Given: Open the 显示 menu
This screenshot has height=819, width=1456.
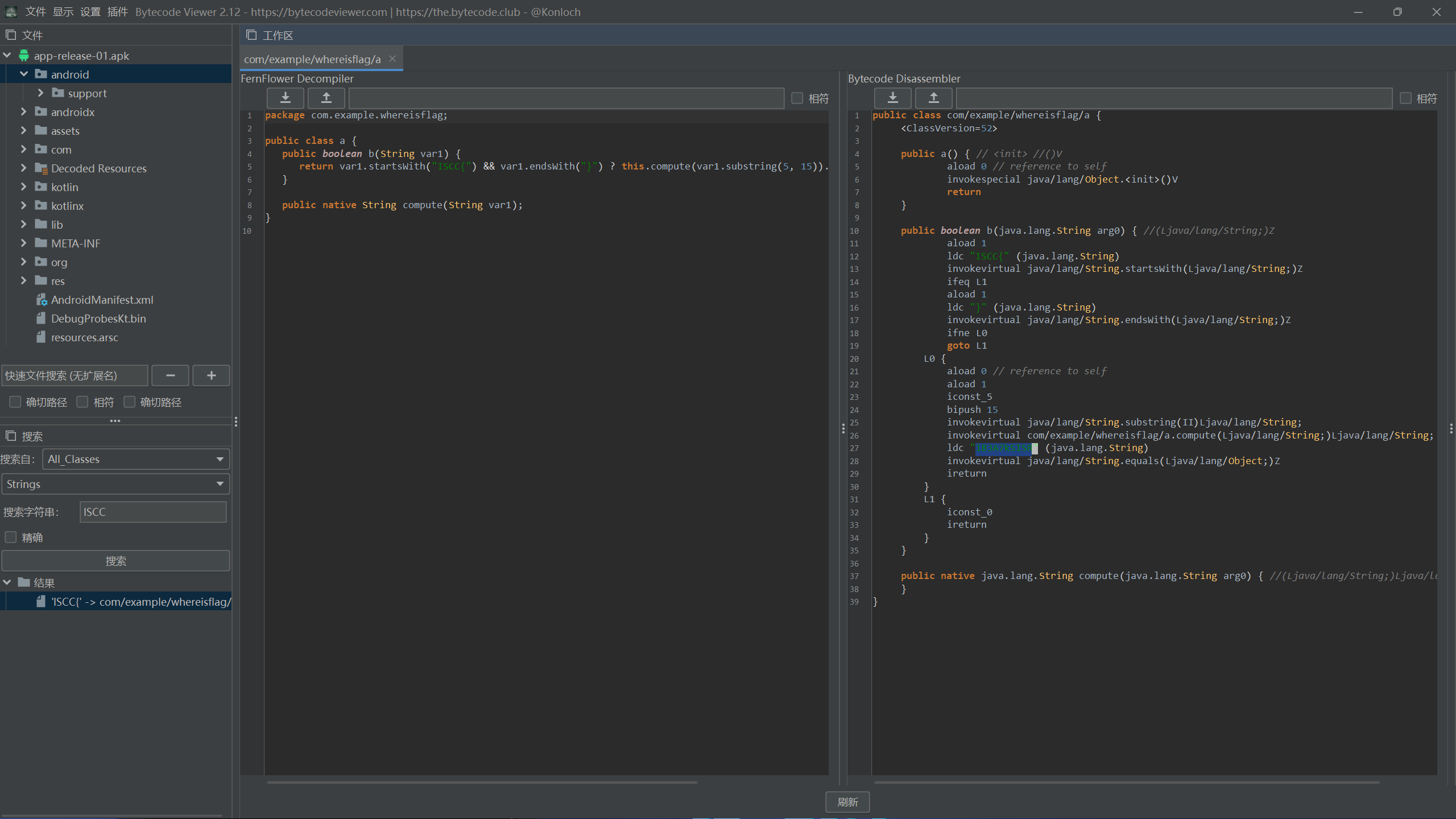Looking at the screenshot, I should coord(63,12).
